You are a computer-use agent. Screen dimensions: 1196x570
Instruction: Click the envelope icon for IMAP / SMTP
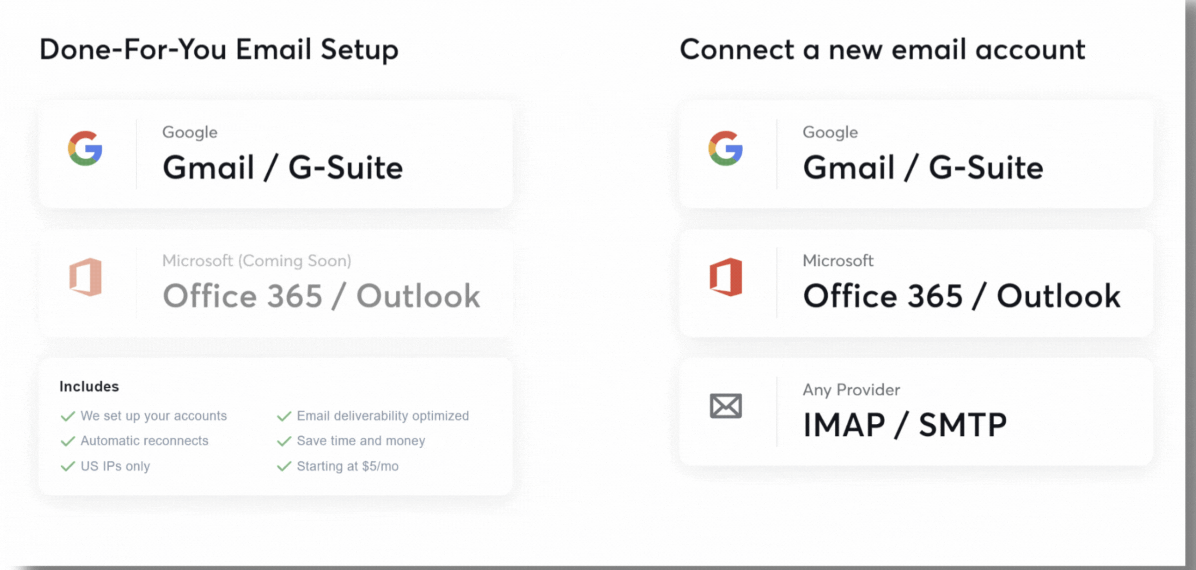tap(725, 406)
